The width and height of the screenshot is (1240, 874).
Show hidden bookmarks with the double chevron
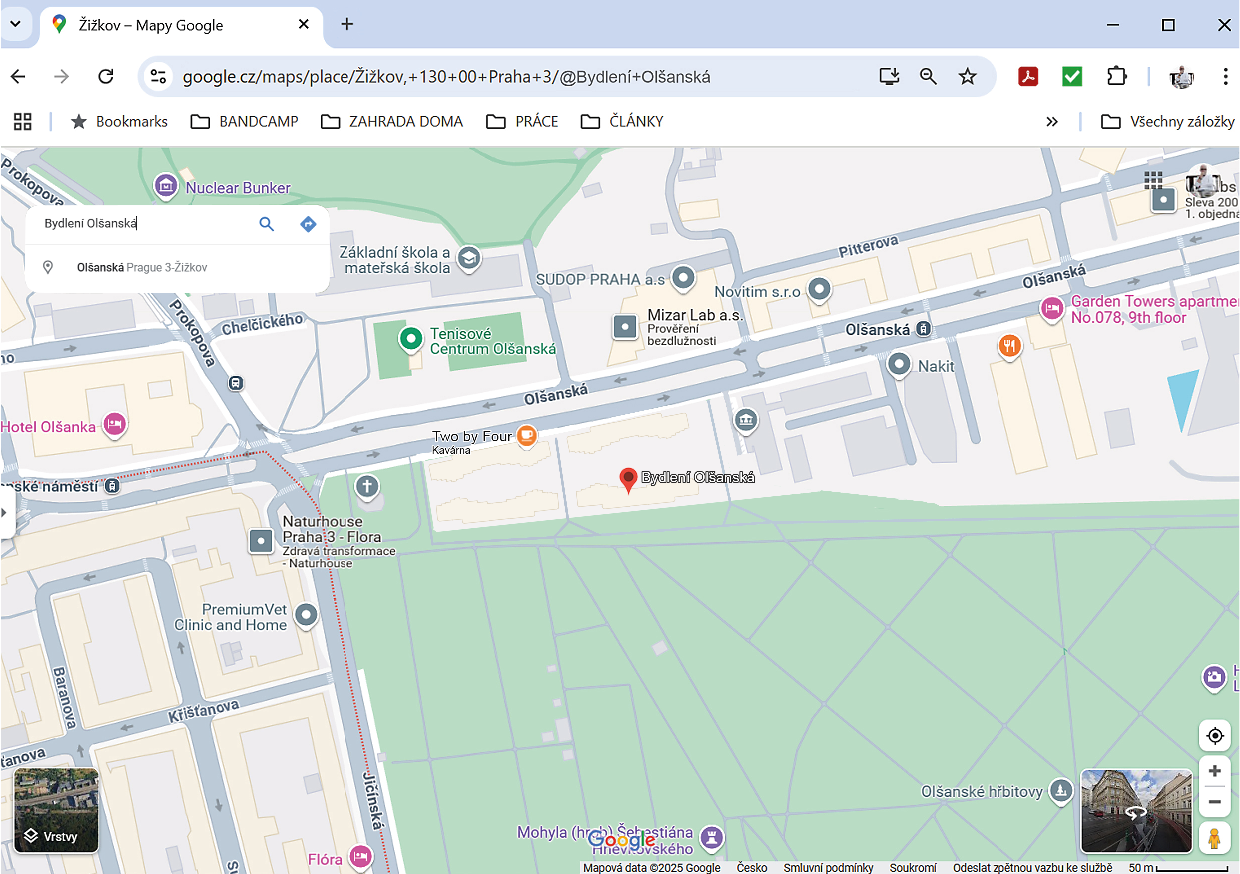click(x=1052, y=122)
